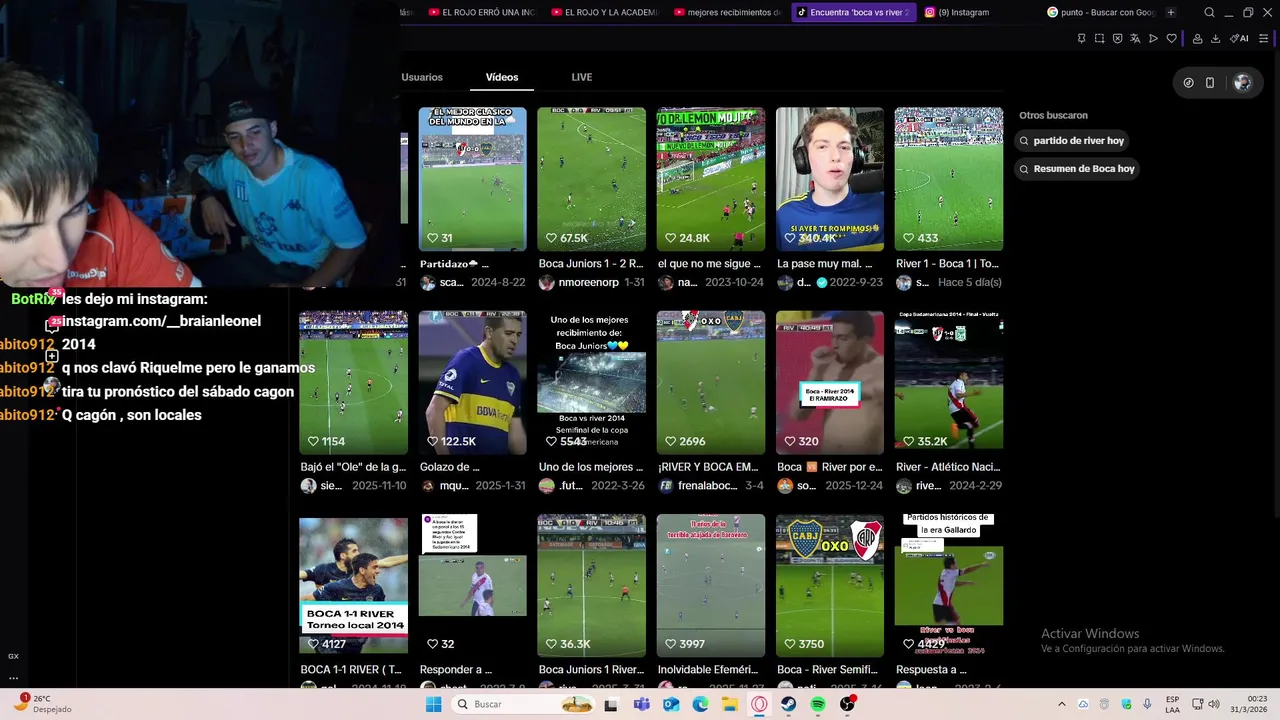The image size is (1280, 720).
Task: Click the ad blocker shield icon
Action: [1117, 39]
